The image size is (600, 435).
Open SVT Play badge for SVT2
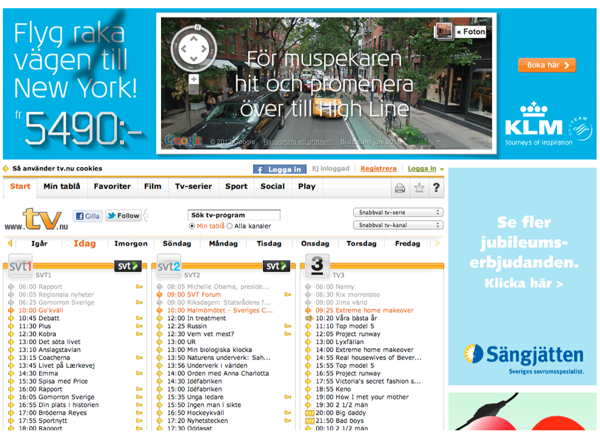(276, 266)
